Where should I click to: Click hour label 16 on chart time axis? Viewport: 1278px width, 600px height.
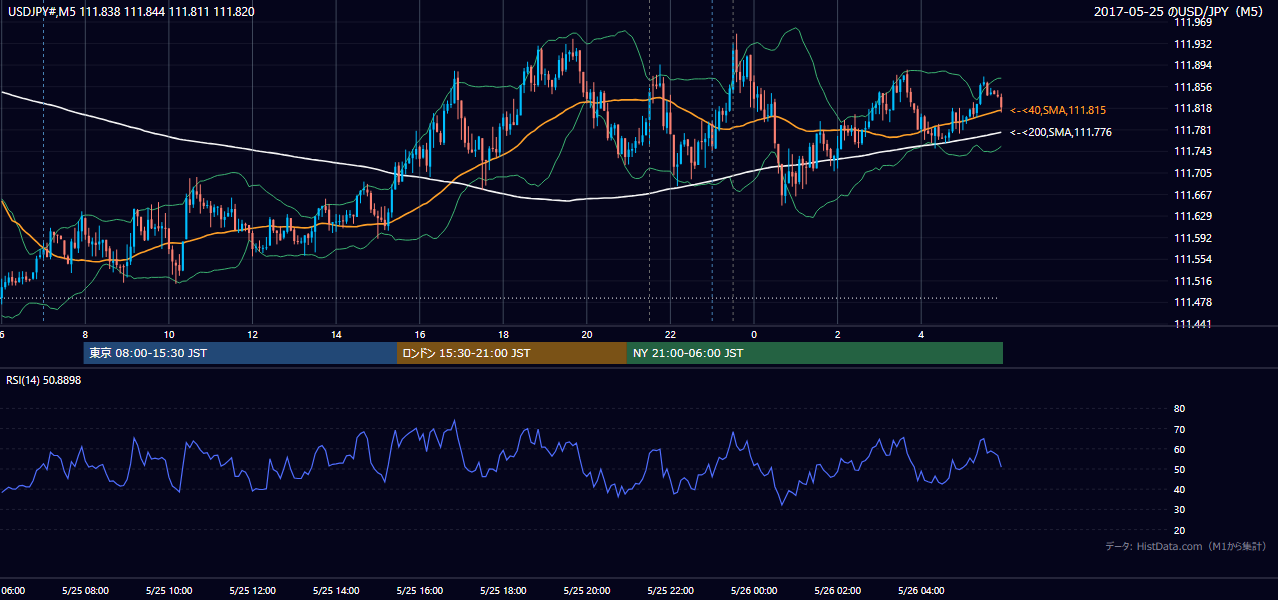pos(420,335)
